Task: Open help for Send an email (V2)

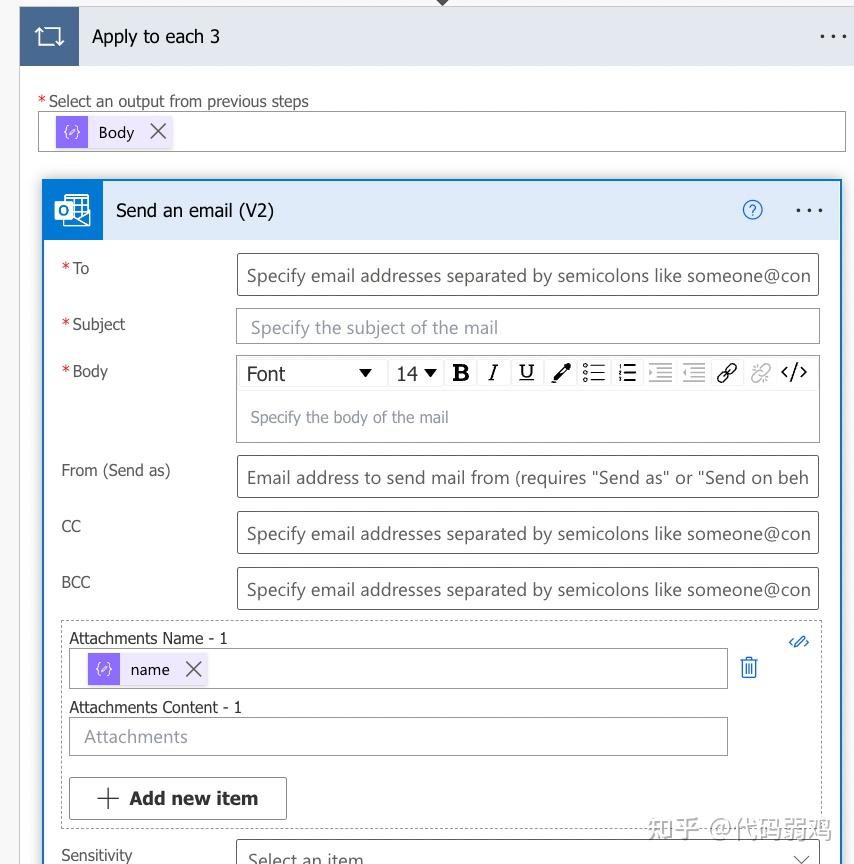Action: [752, 210]
